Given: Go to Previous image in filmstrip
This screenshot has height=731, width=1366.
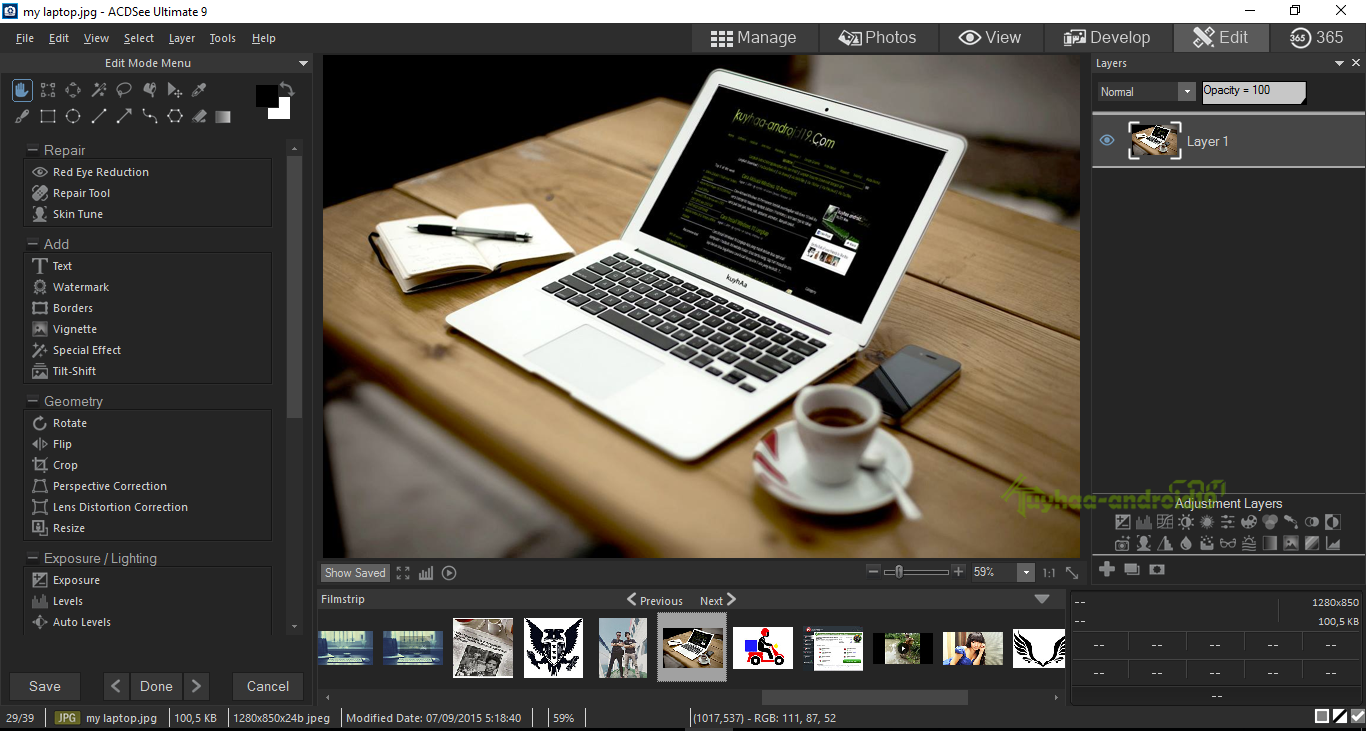Looking at the screenshot, I should (x=655, y=600).
